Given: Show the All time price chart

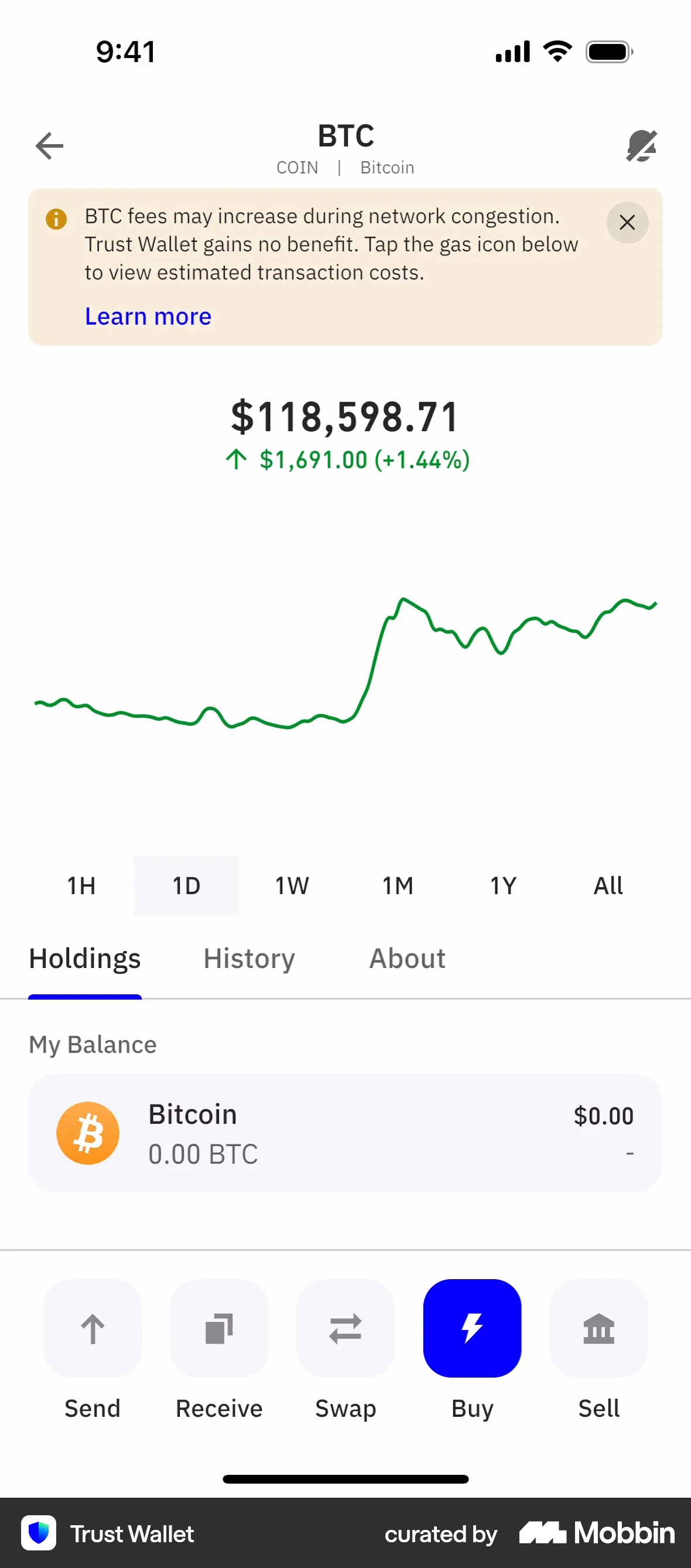Looking at the screenshot, I should click(x=608, y=885).
